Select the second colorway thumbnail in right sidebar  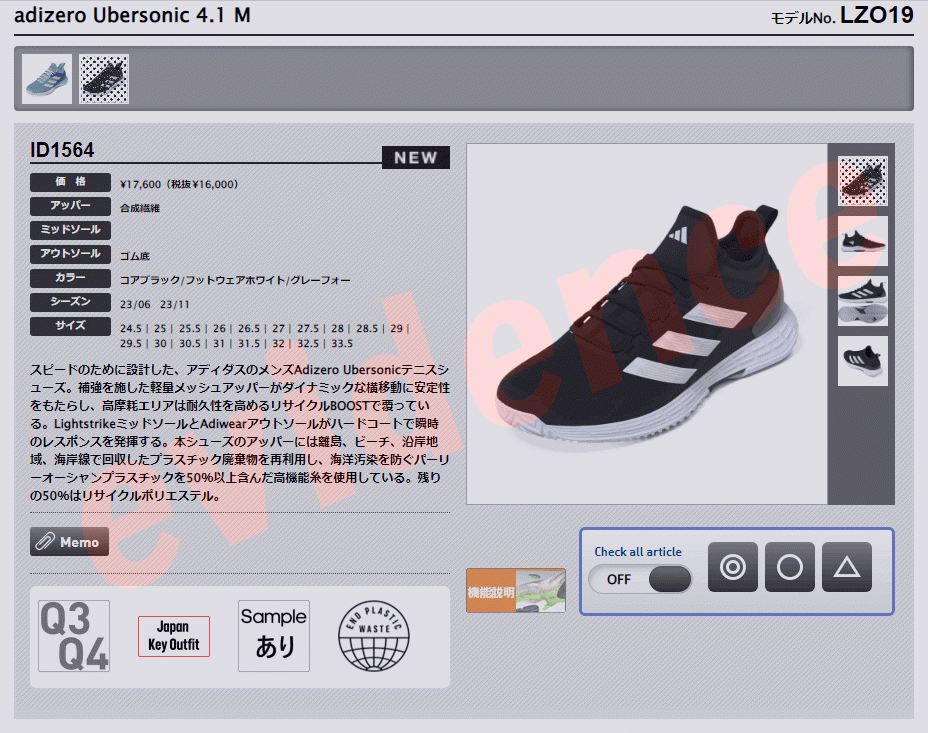(861, 239)
